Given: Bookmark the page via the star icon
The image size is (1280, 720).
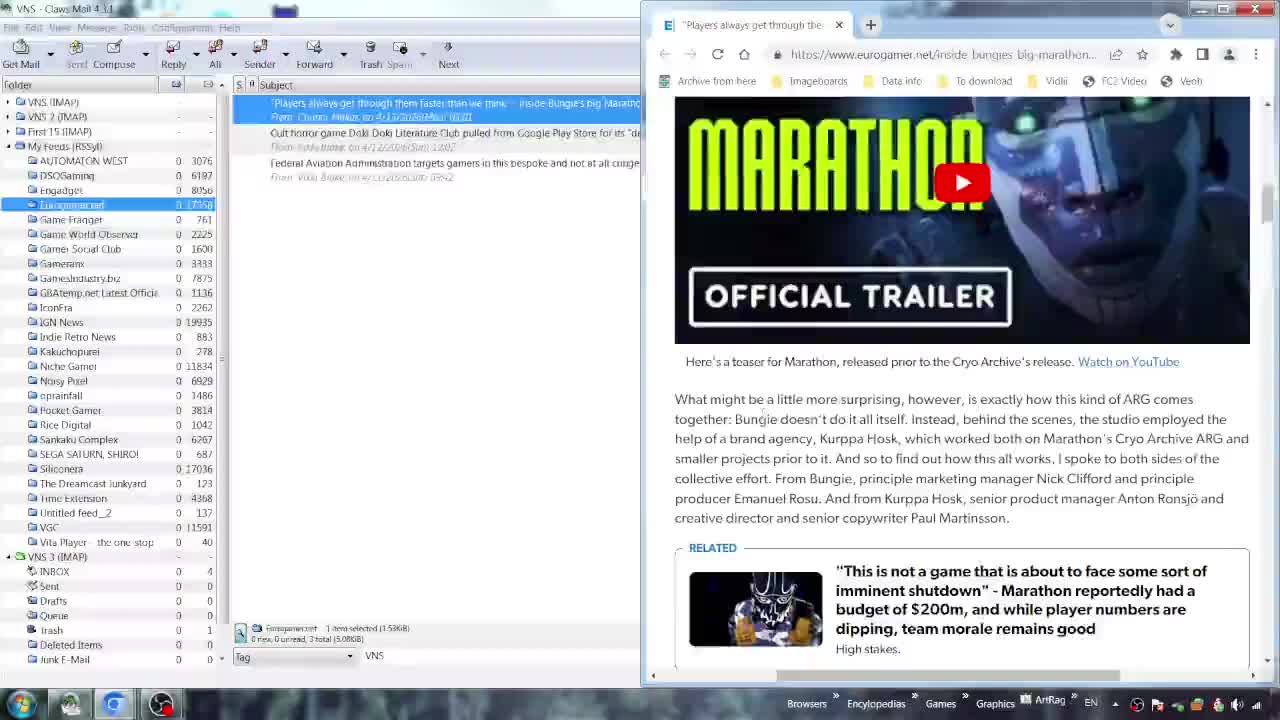Looking at the screenshot, I should tap(1142, 54).
